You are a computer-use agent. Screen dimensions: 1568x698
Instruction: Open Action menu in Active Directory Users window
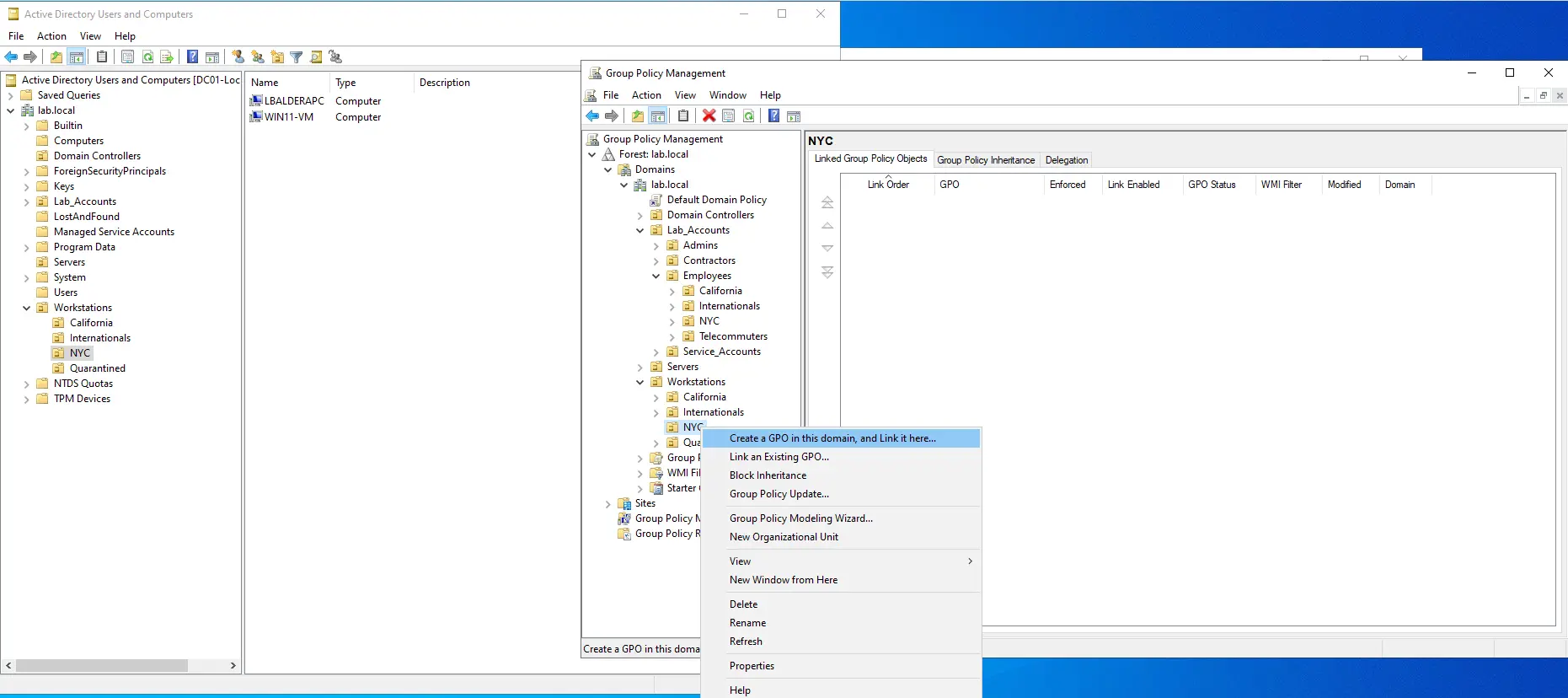coord(51,36)
